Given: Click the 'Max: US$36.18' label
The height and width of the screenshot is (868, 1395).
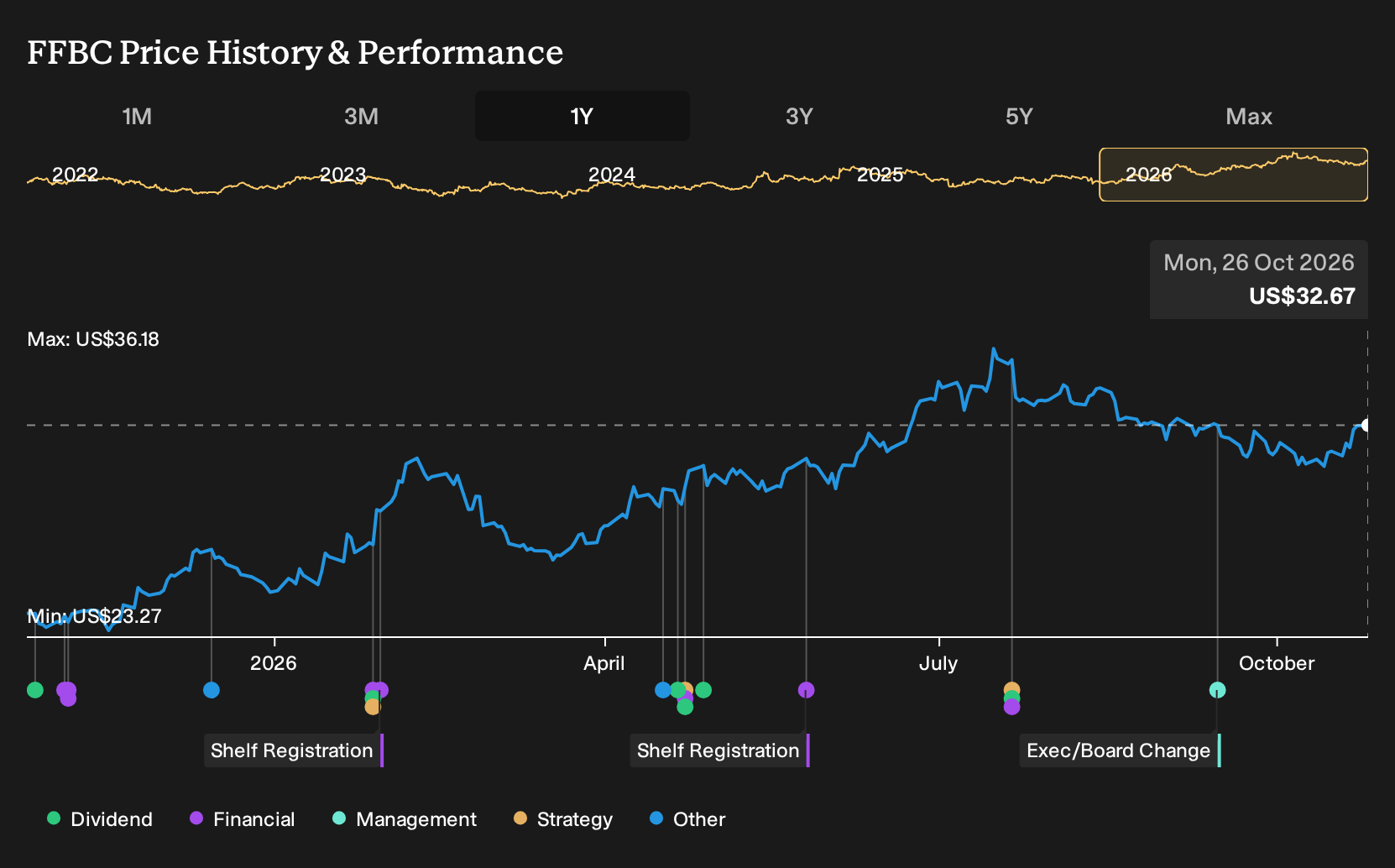Looking at the screenshot, I should pos(93,339).
